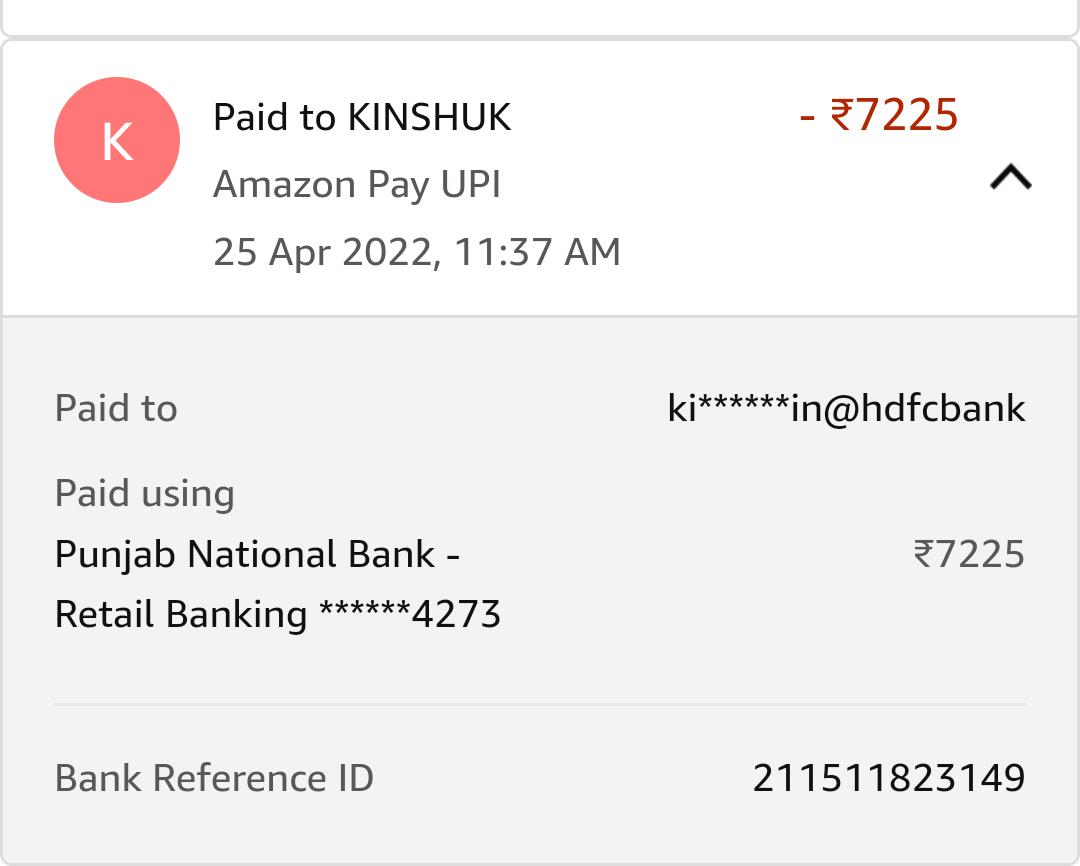Click the Amazon Pay UPI subtitle
This screenshot has height=866, width=1080.
pyautogui.click(x=357, y=185)
